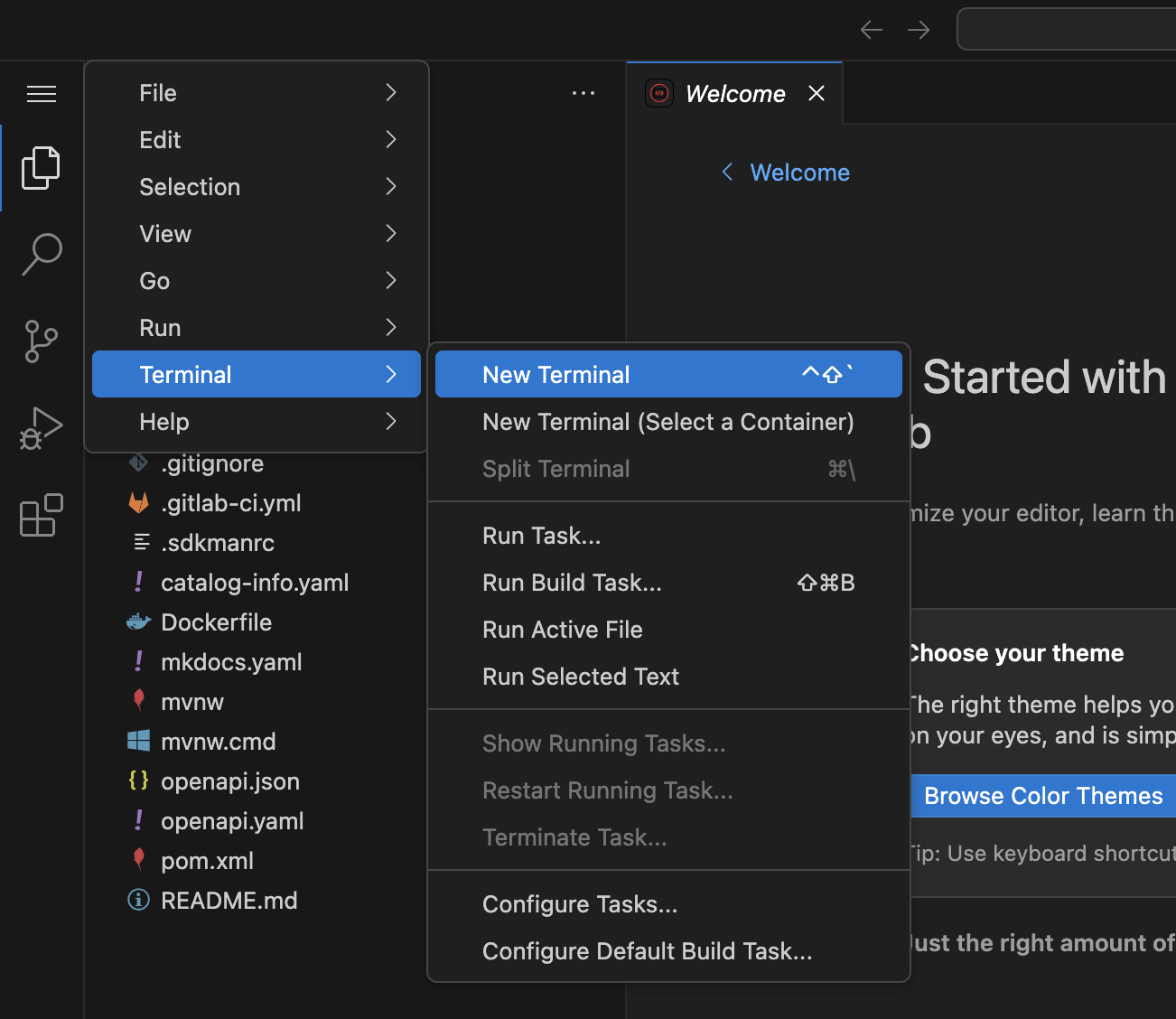Select Configure Tasks... menu entry
The width and height of the screenshot is (1176, 1019).
pyautogui.click(x=580, y=904)
